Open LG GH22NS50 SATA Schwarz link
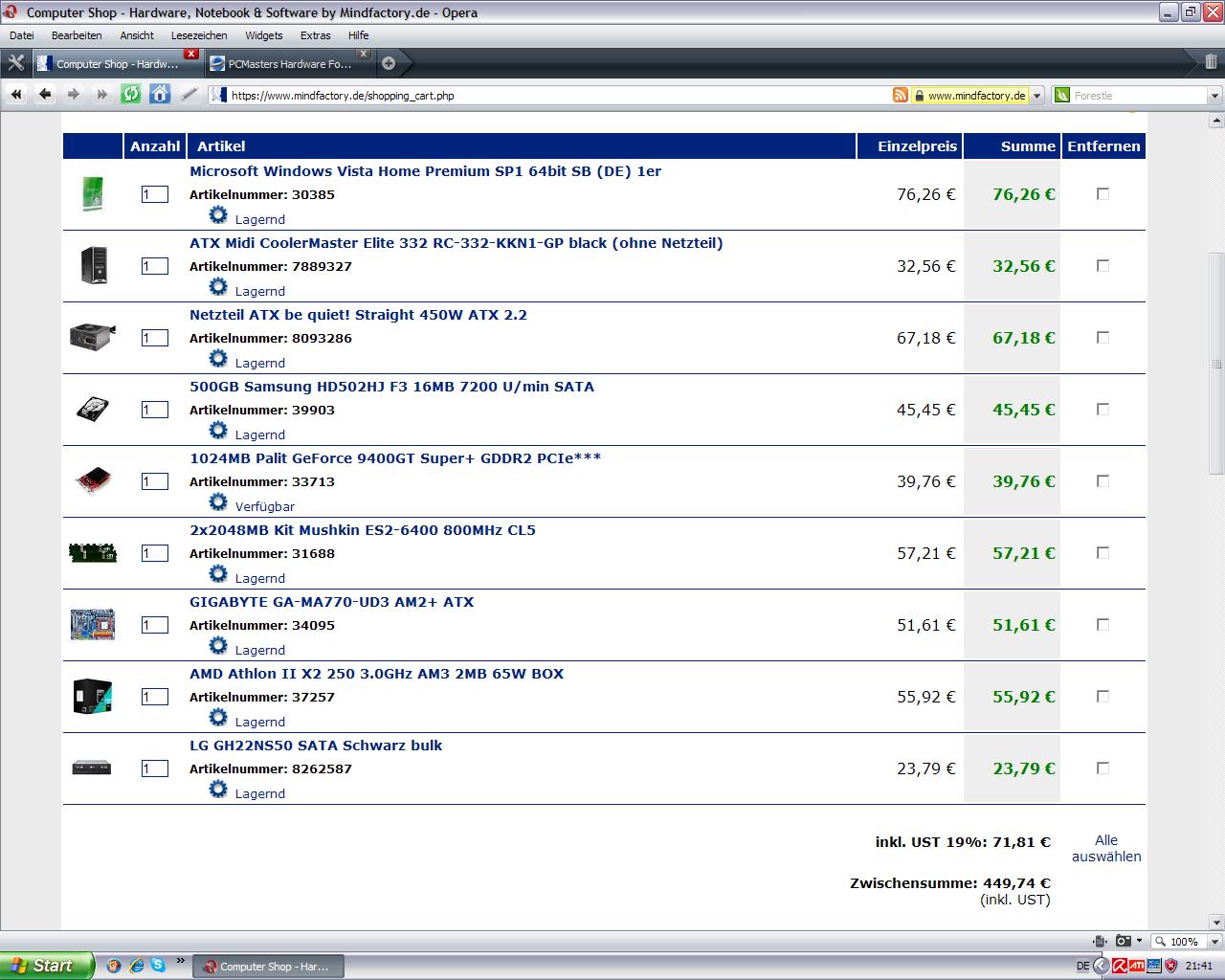1225x980 pixels. (316, 746)
